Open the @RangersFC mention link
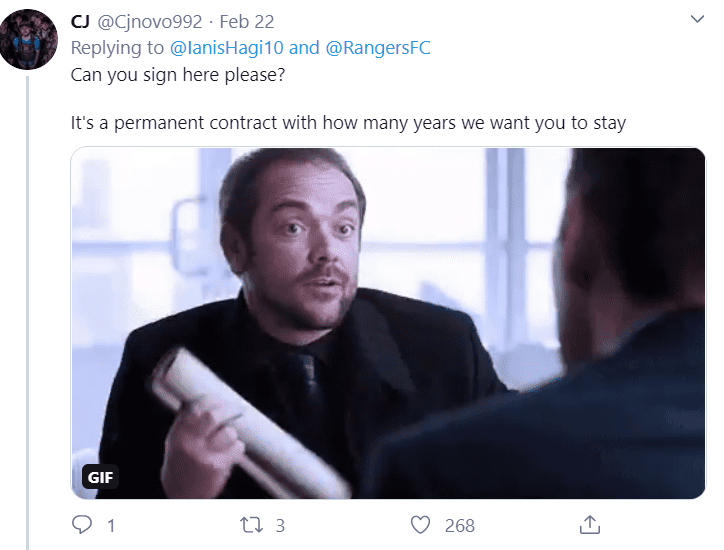The image size is (724, 550). [x=378, y=48]
